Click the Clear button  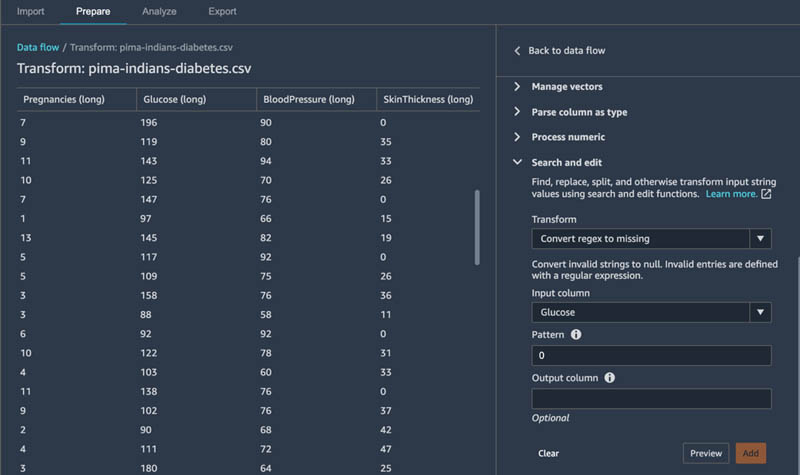pos(548,453)
